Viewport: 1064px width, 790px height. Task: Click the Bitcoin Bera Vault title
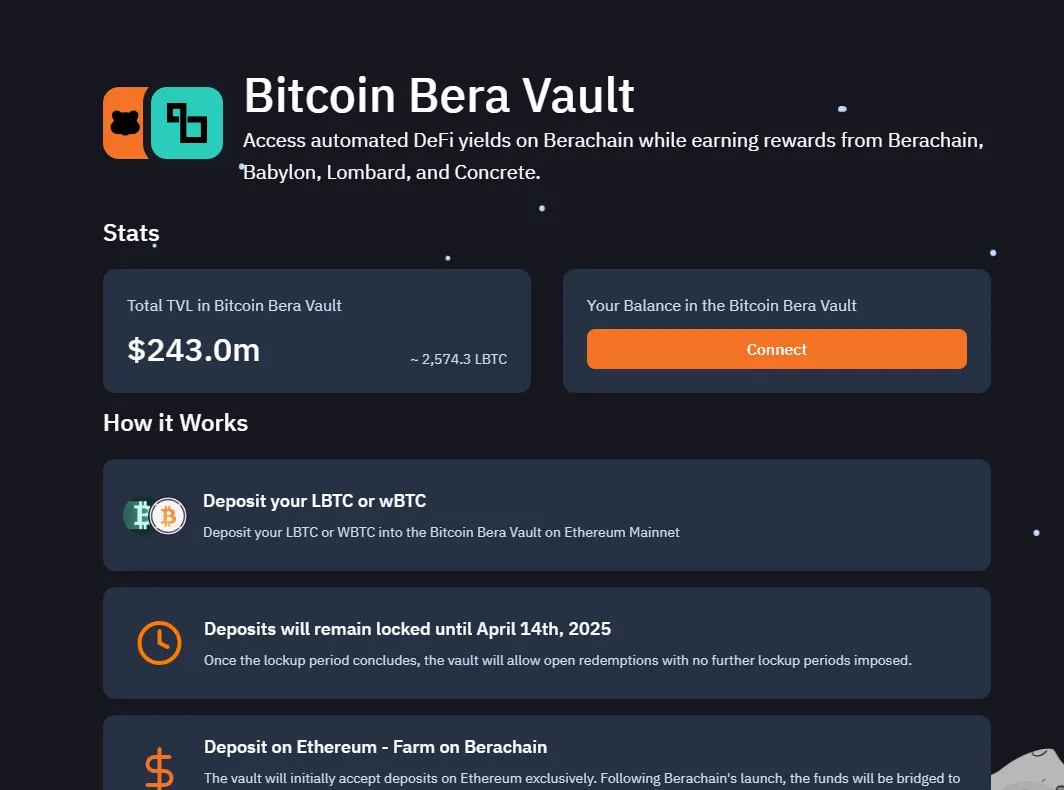(439, 96)
